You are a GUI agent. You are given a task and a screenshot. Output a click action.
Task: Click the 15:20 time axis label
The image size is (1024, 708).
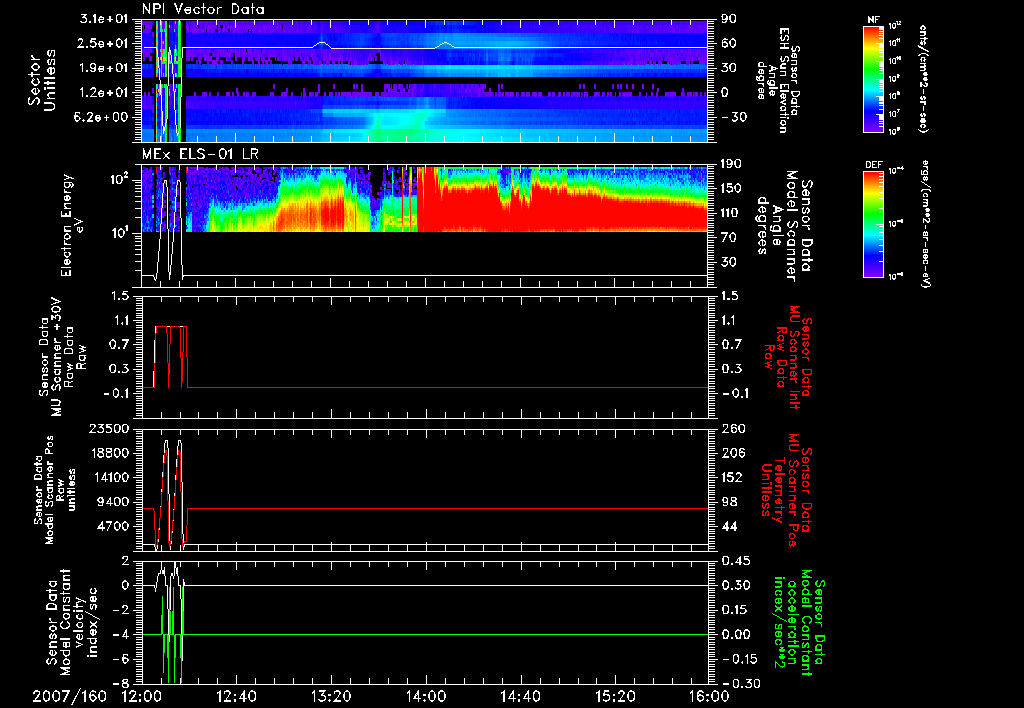pyautogui.click(x=615, y=696)
